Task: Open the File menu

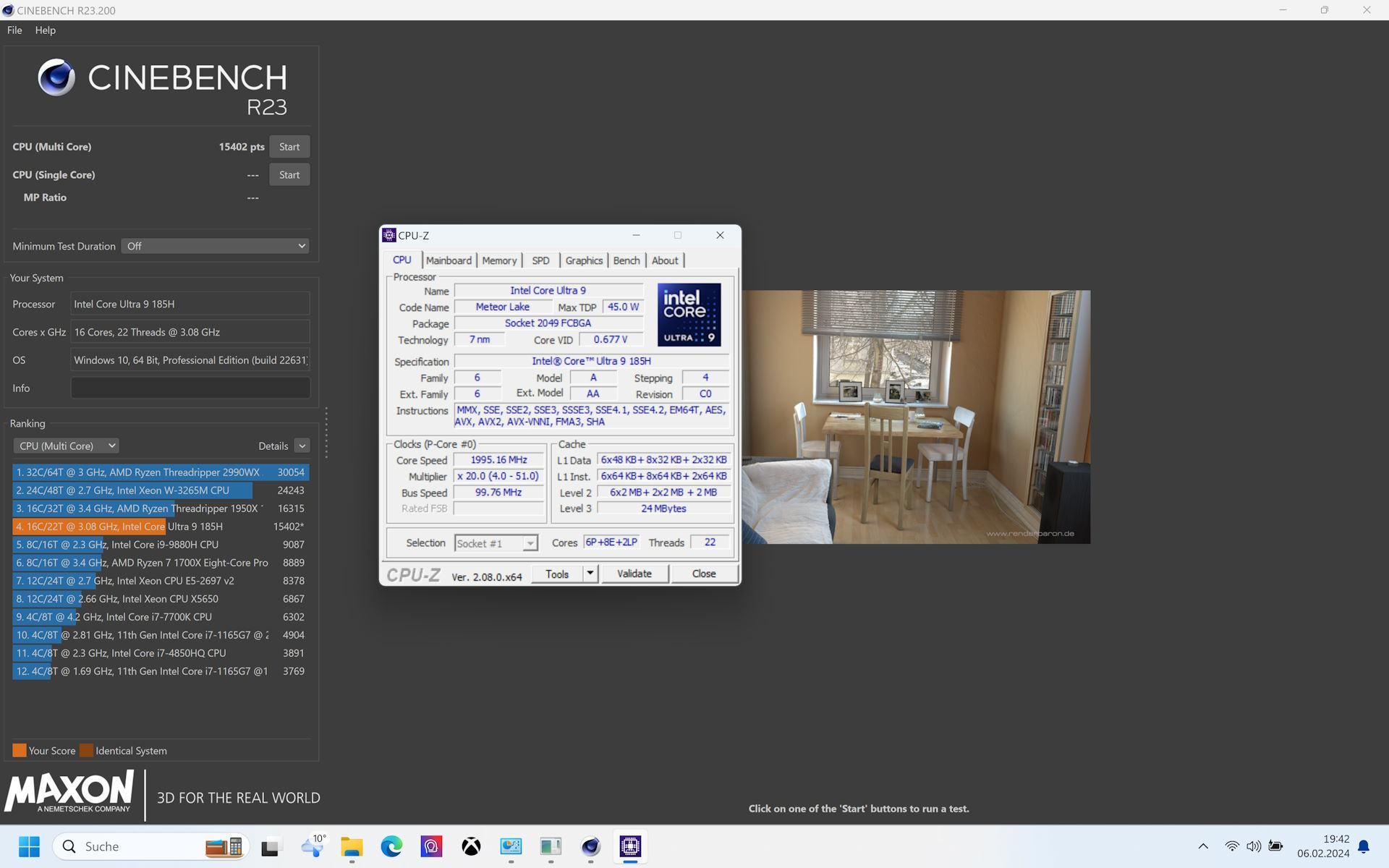Action: coord(14,30)
